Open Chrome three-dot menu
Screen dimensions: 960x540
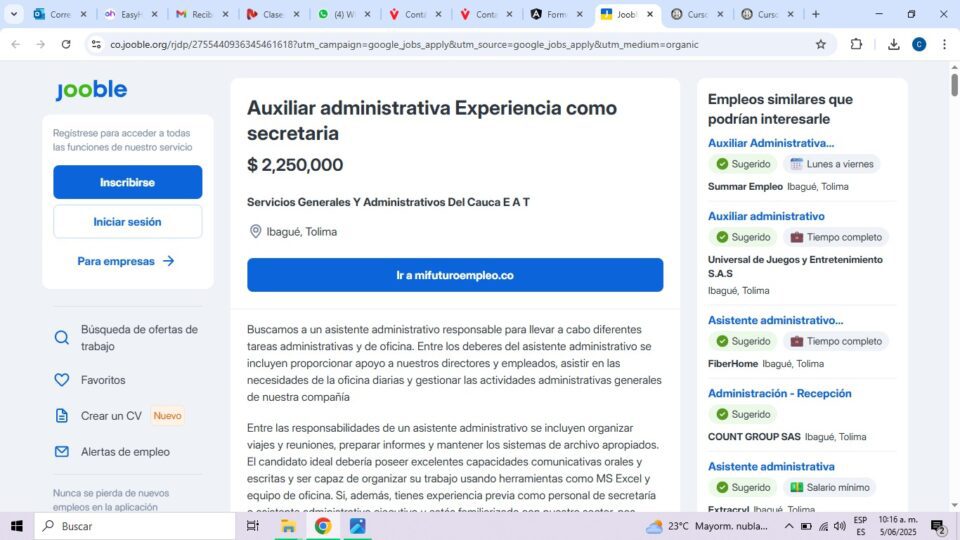[944, 44]
